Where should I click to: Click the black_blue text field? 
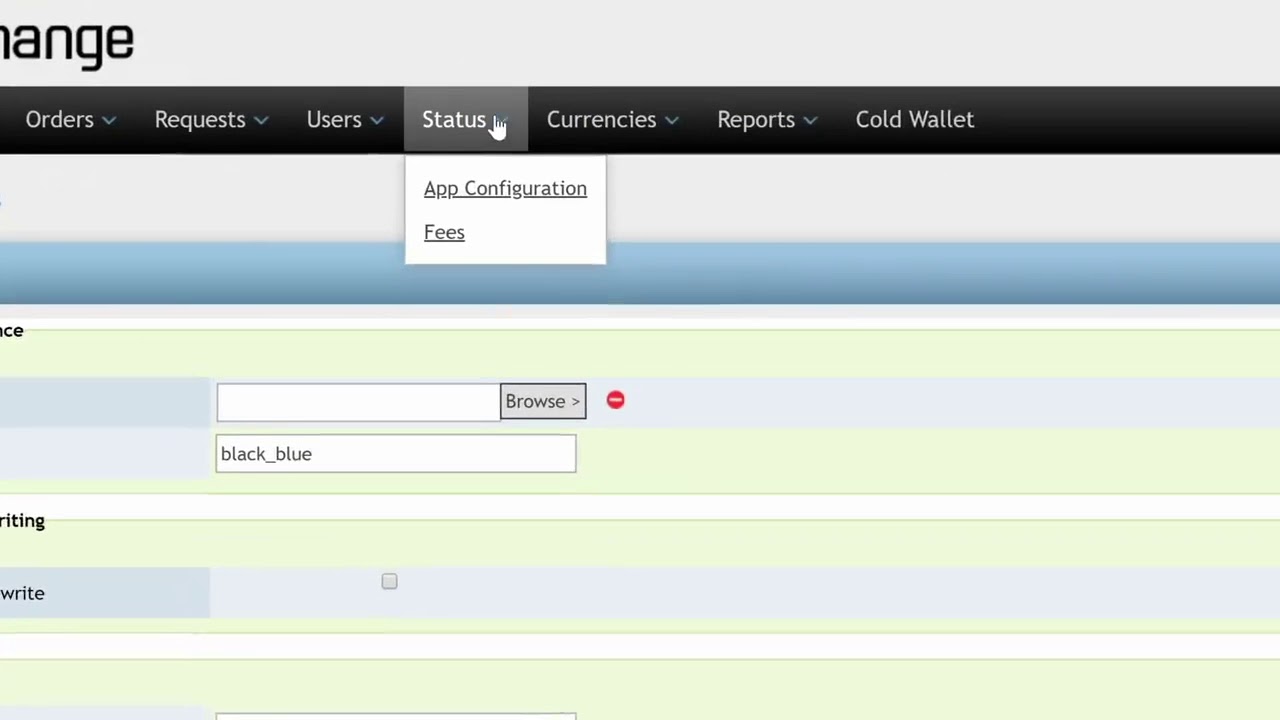pos(396,454)
